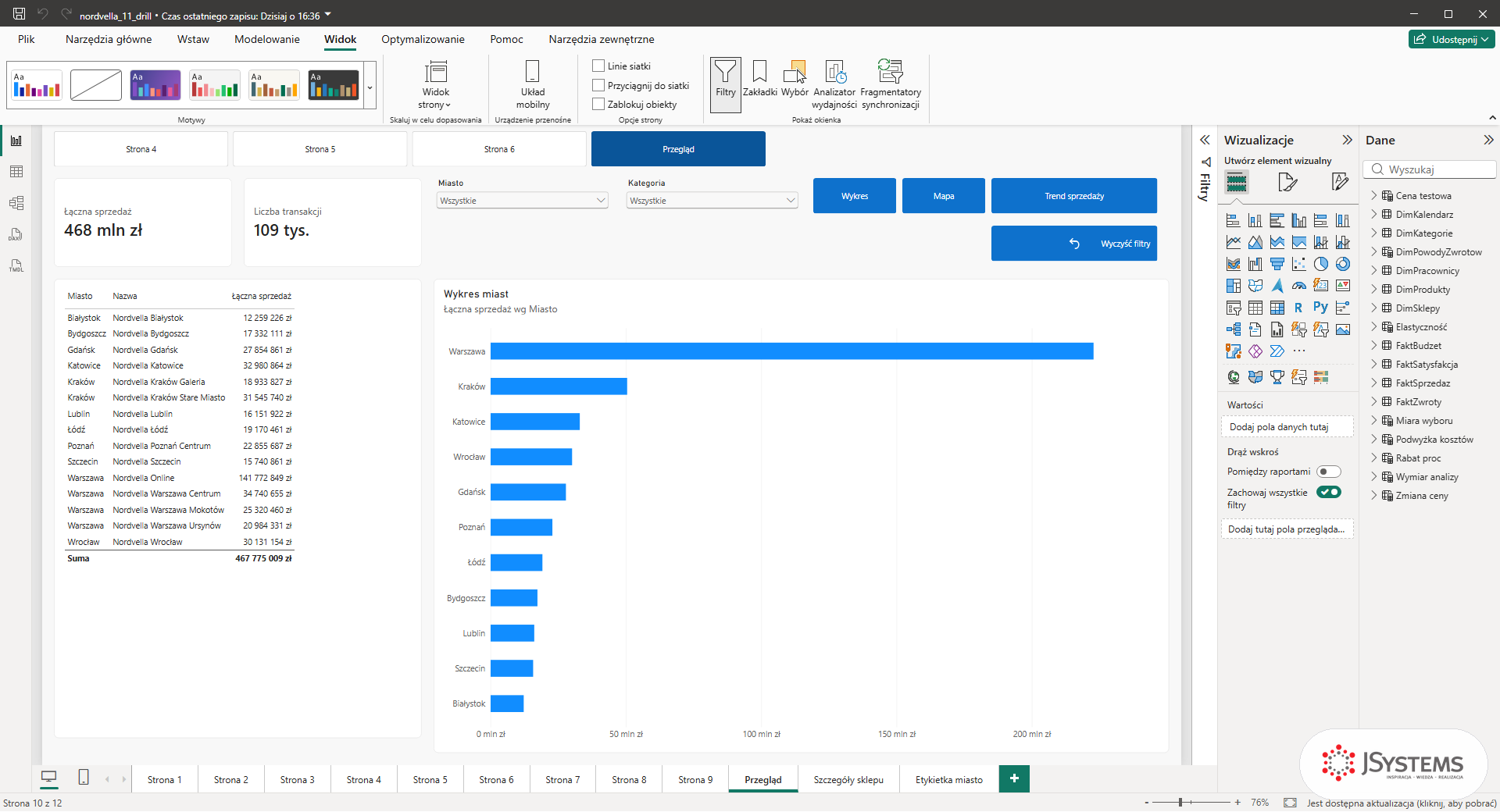Open the Modelowanie ribbon tab

tap(266, 39)
